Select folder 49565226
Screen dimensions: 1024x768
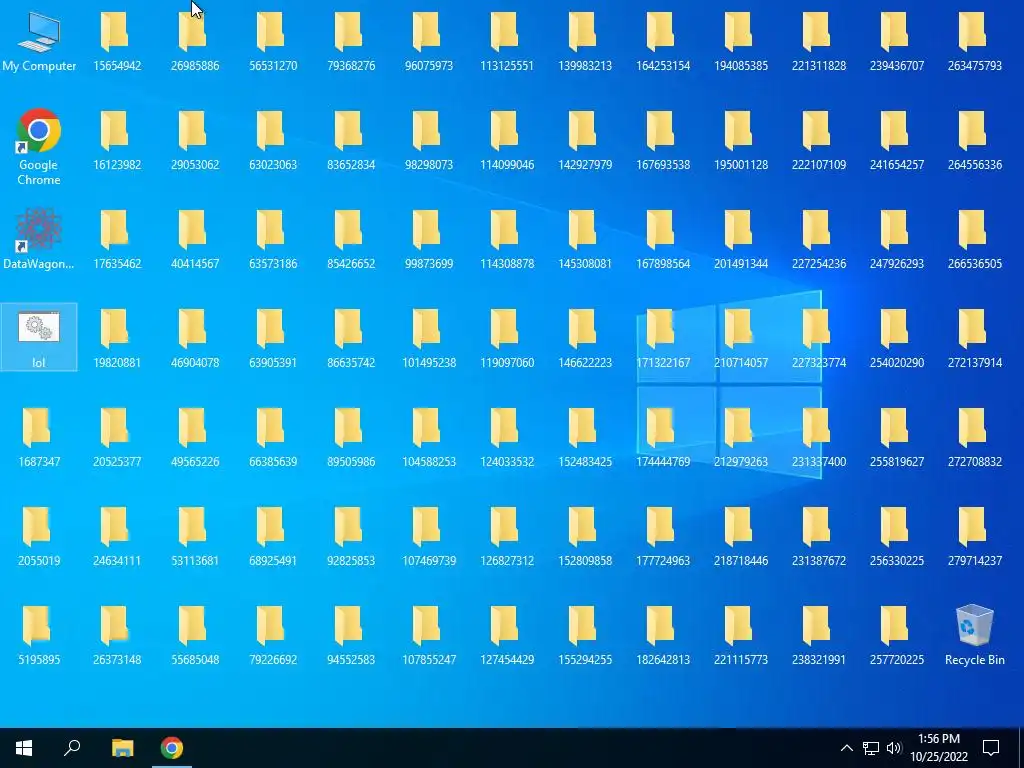pyautogui.click(x=195, y=436)
